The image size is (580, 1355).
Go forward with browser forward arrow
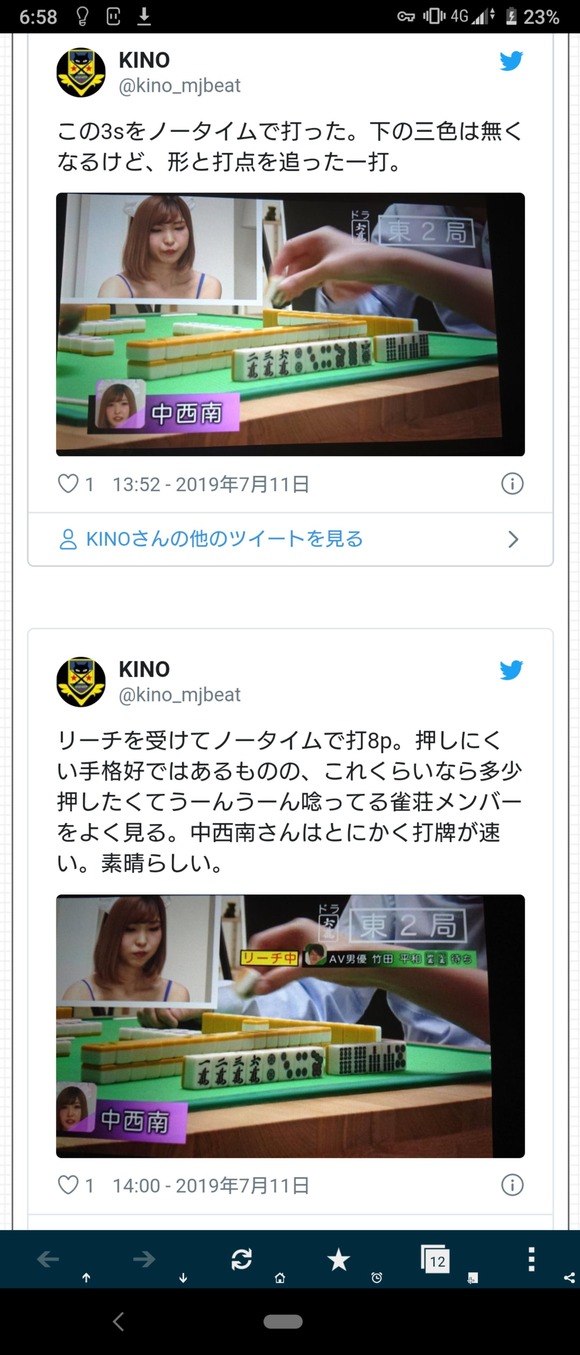[x=144, y=1260]
